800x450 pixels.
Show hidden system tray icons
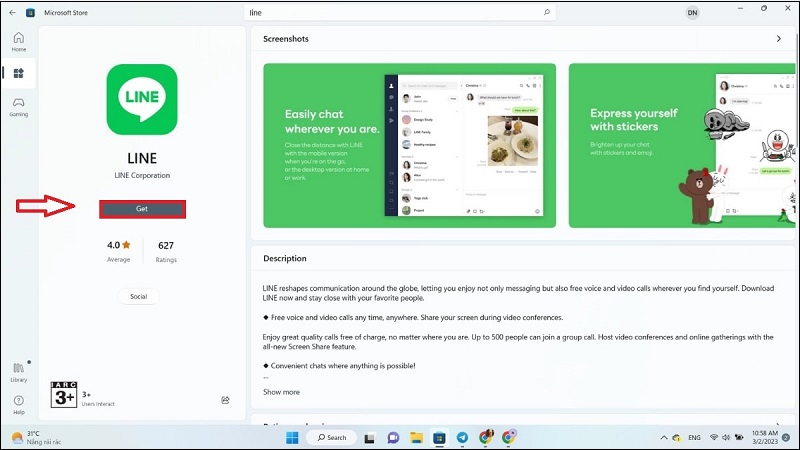coord(664,438)
